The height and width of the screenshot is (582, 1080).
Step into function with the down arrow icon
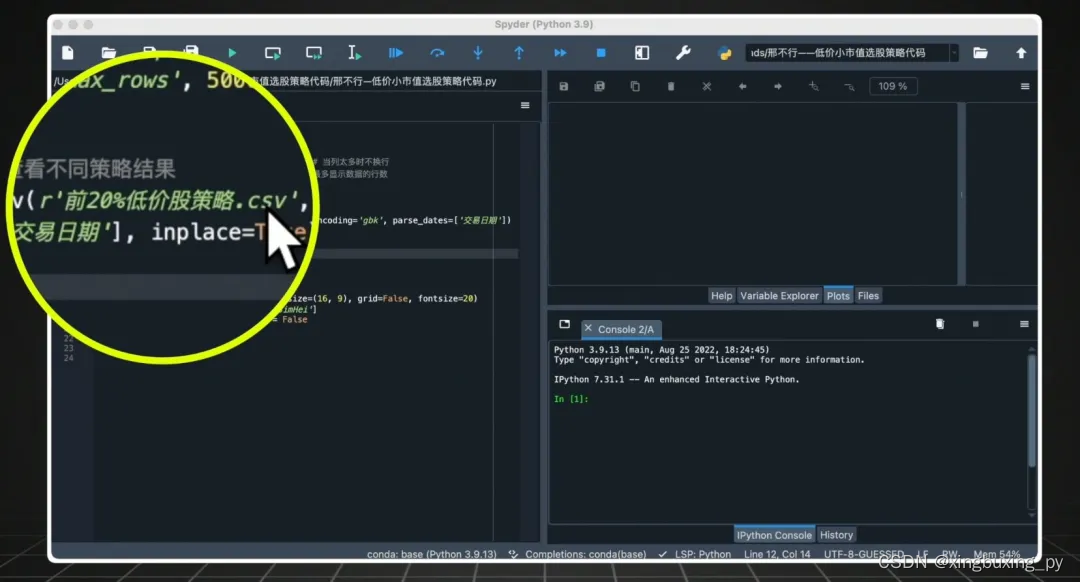click(x=478, y=53)
